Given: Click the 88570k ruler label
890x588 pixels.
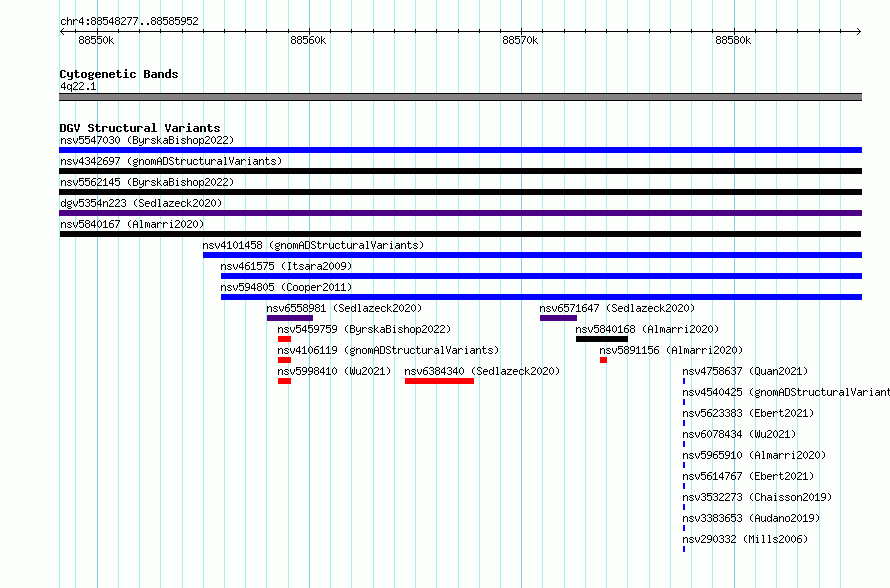Looking at the screenshot, I should 520,40.
